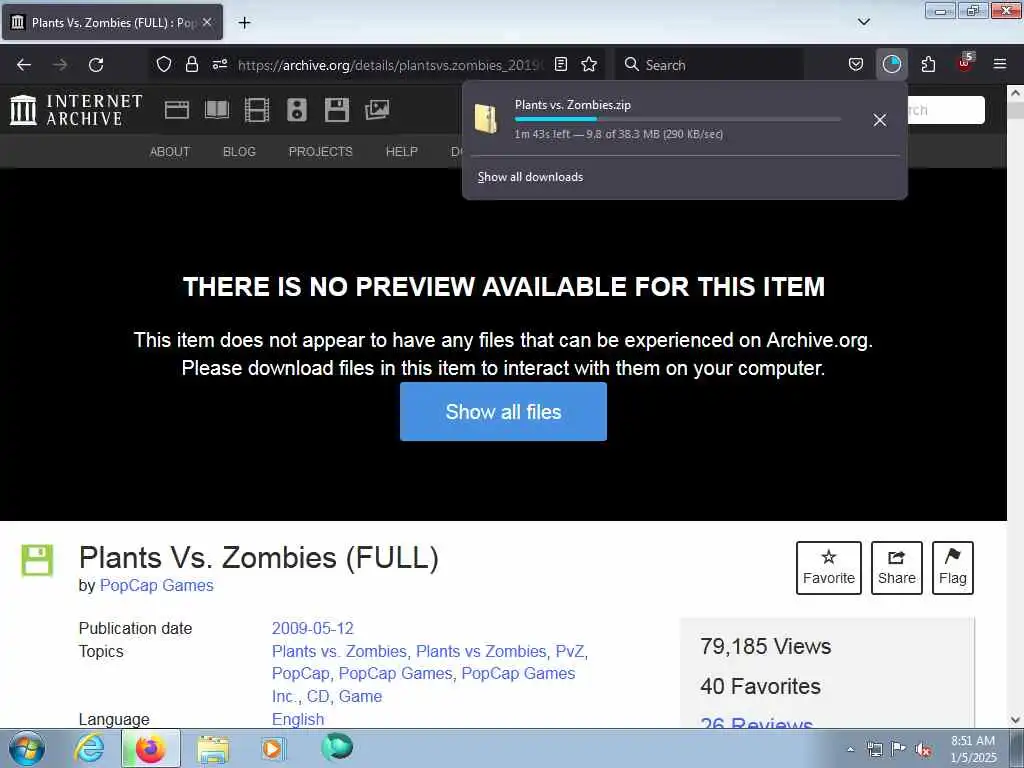Cancel the Plants vs. Zombies.zip download
The image size is (1024, 768).
(x=880, y=120)
